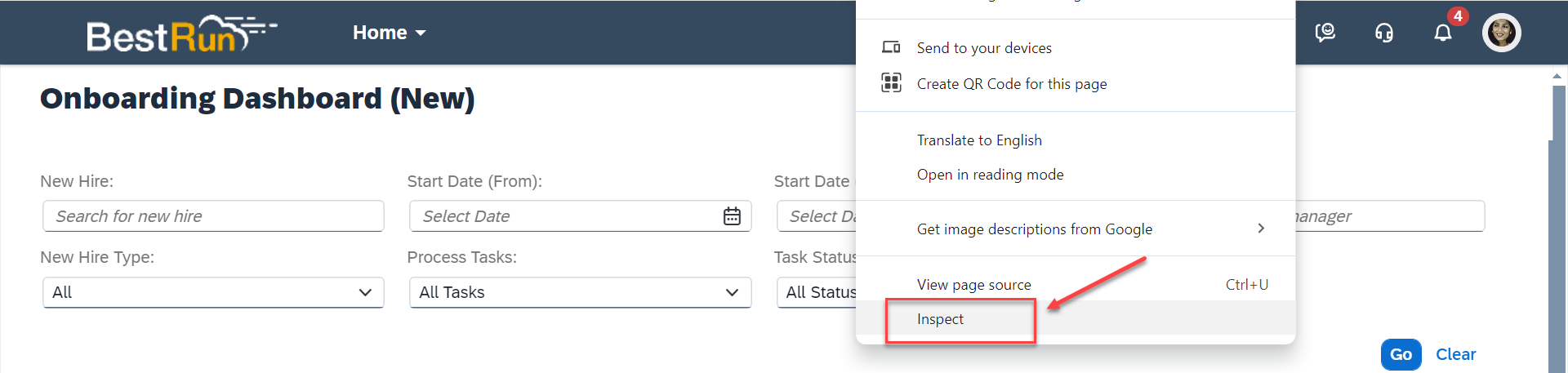Expand the New Hire Type dropdown
This screenshot has height=373, width=1568.
[213, 292]
